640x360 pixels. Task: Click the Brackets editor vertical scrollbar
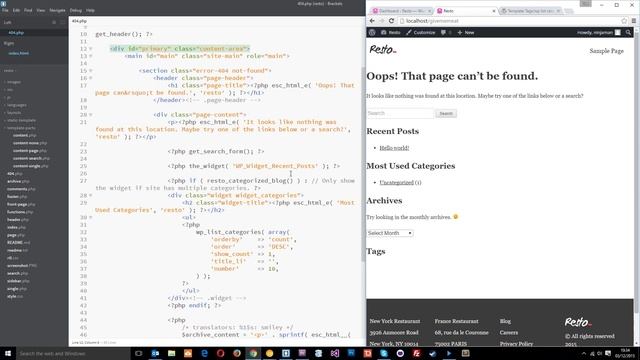(363, 164)
